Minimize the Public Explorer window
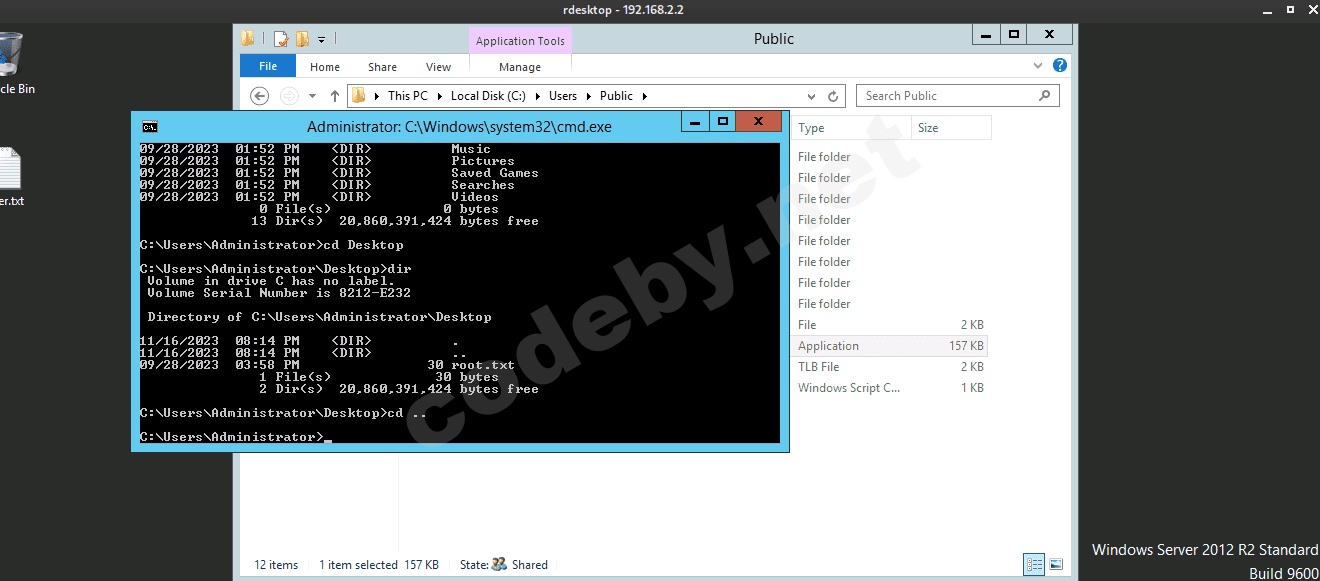 tap(986, 34)
